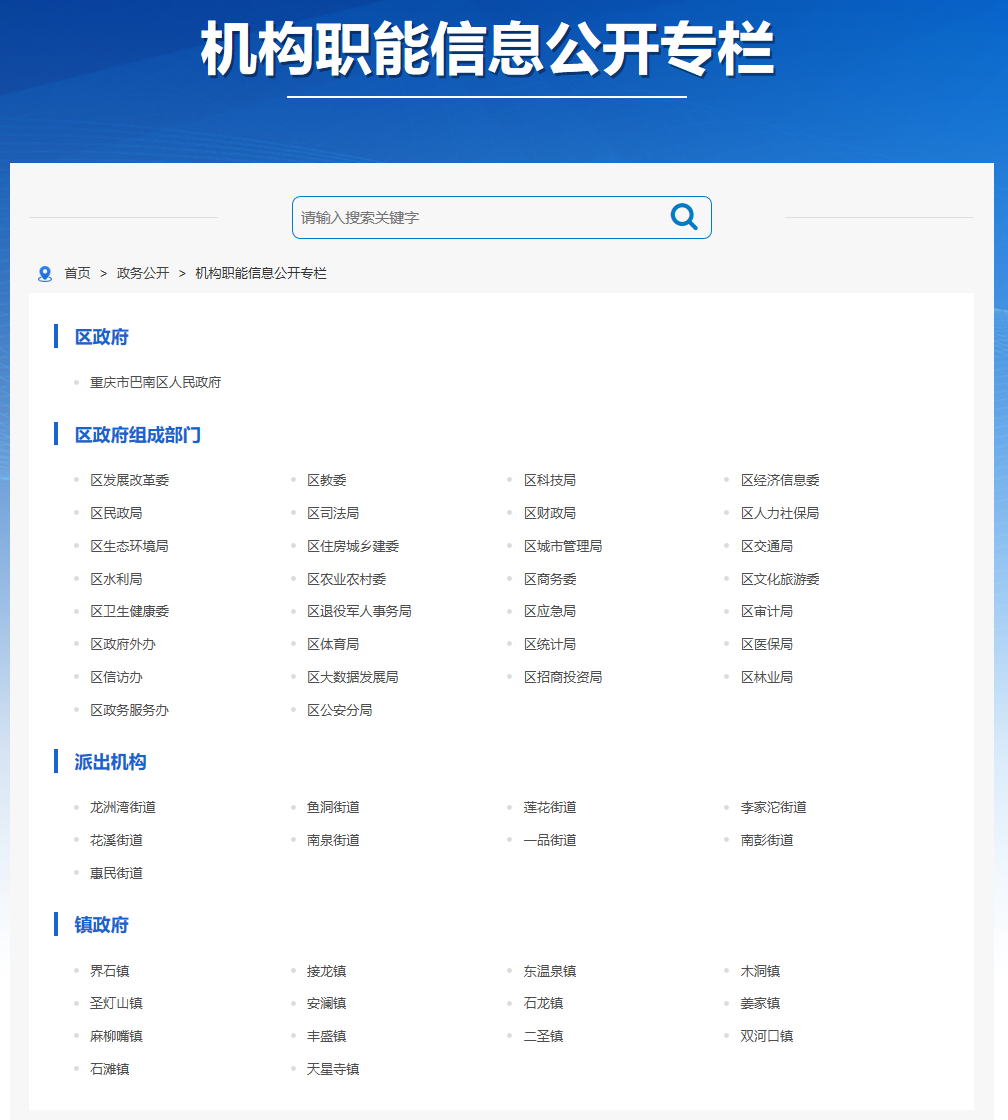Open 政务公开 breadcrumb link
1008x1120 pixels.
pos(143,273)
